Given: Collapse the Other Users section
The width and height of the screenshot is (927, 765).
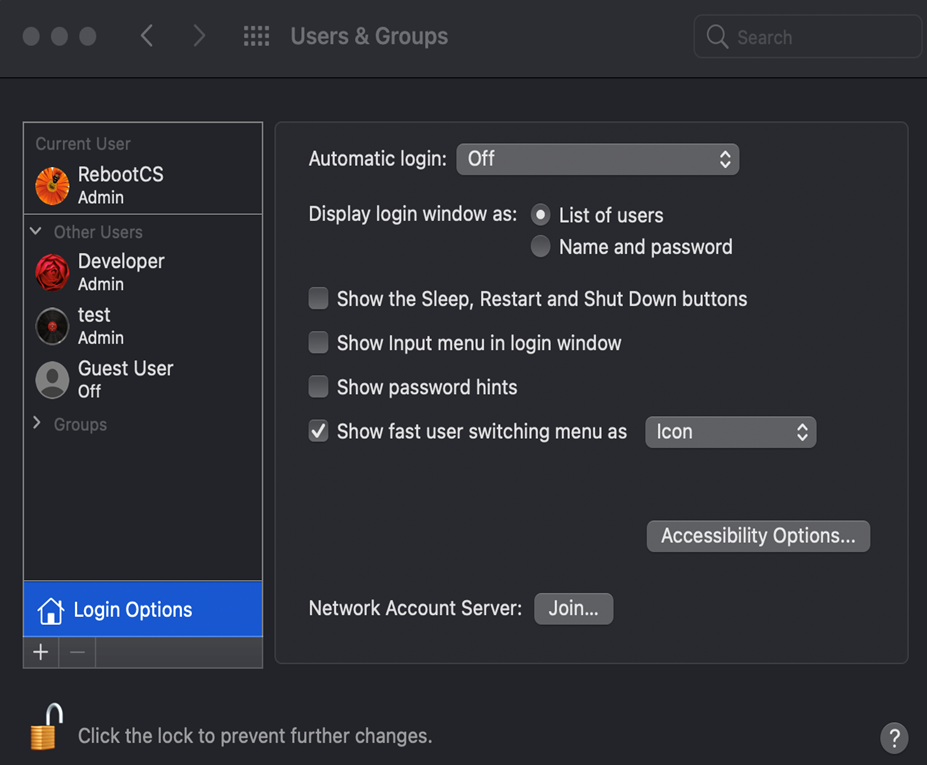Looking at the screenshot, I should click(36, 232).
